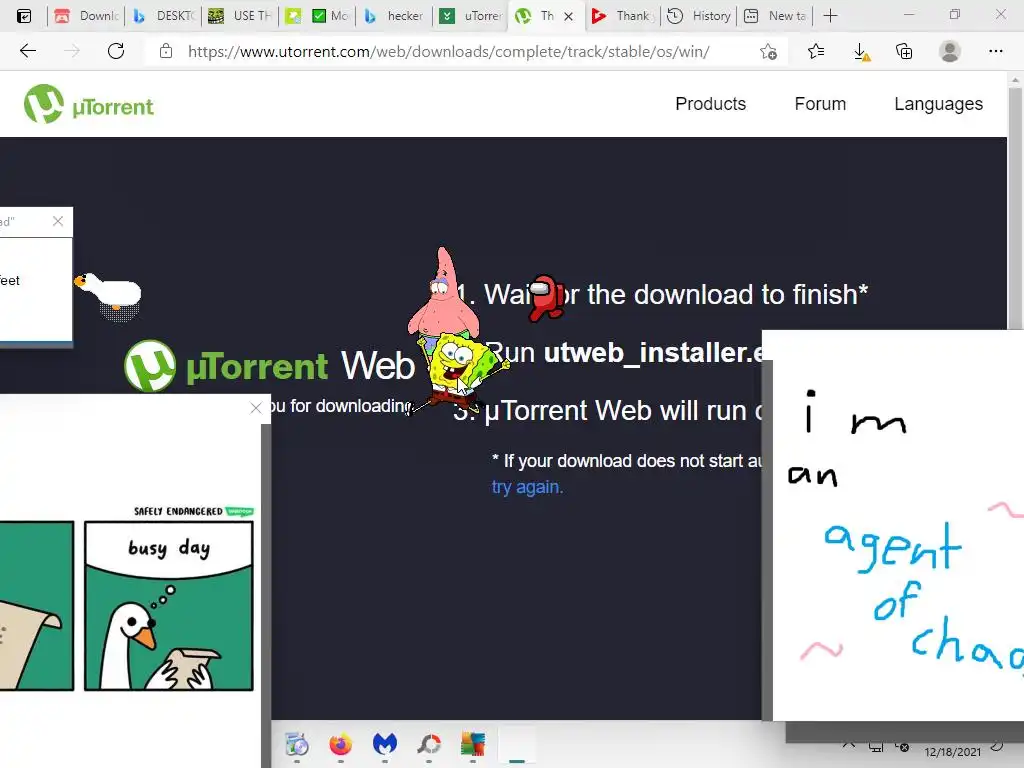Close the active uTorrent Th tab
The width and height of the screenshot is (1024, 768).
point(569,16)
